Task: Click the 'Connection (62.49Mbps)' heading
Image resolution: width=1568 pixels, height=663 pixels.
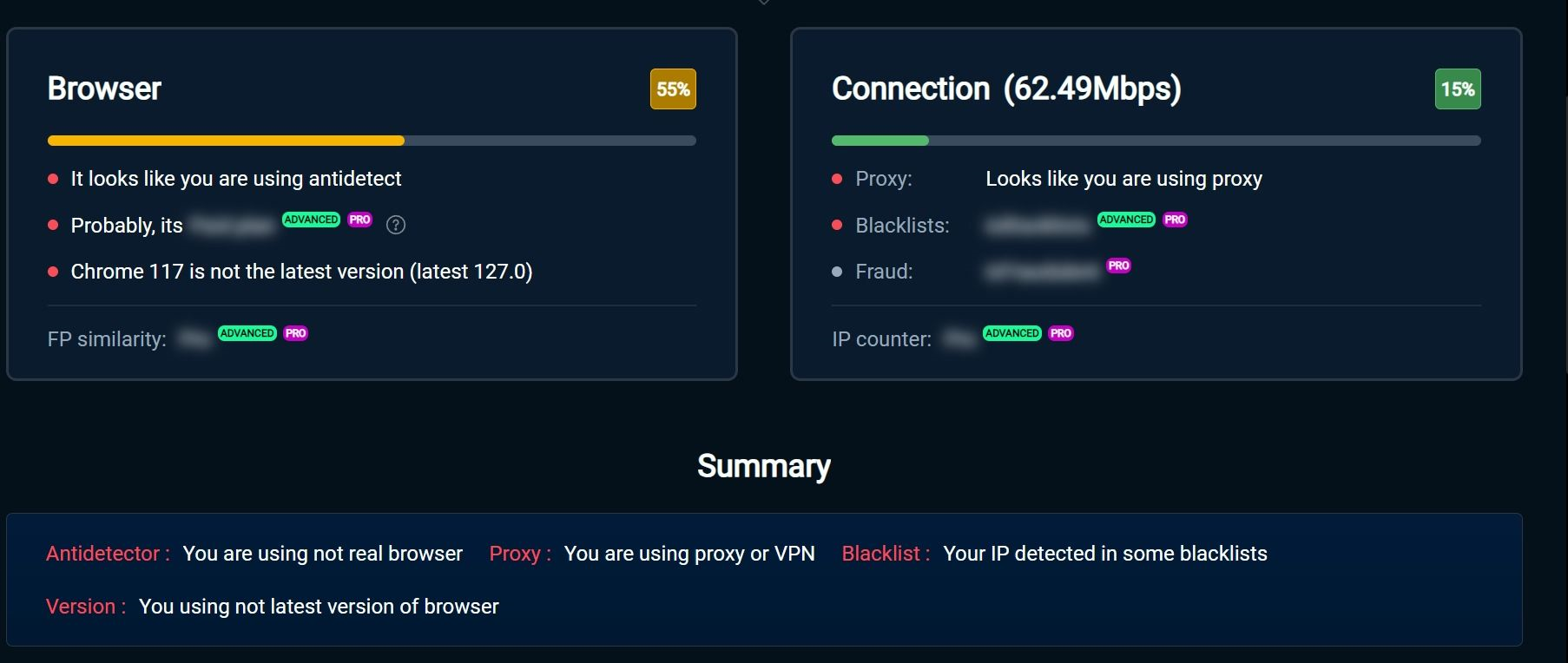Action: 1006,89
